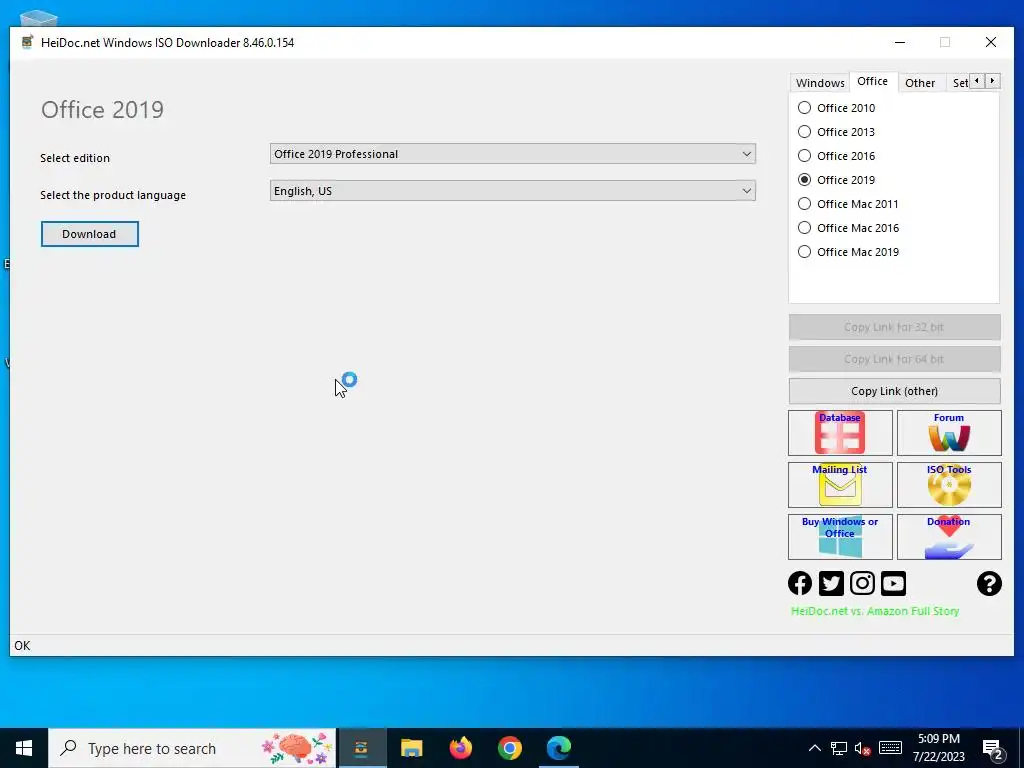Open the Forum icon button
Viewport: 1024px width, 768px height.
pyautogui.click(x=949, y=432)
